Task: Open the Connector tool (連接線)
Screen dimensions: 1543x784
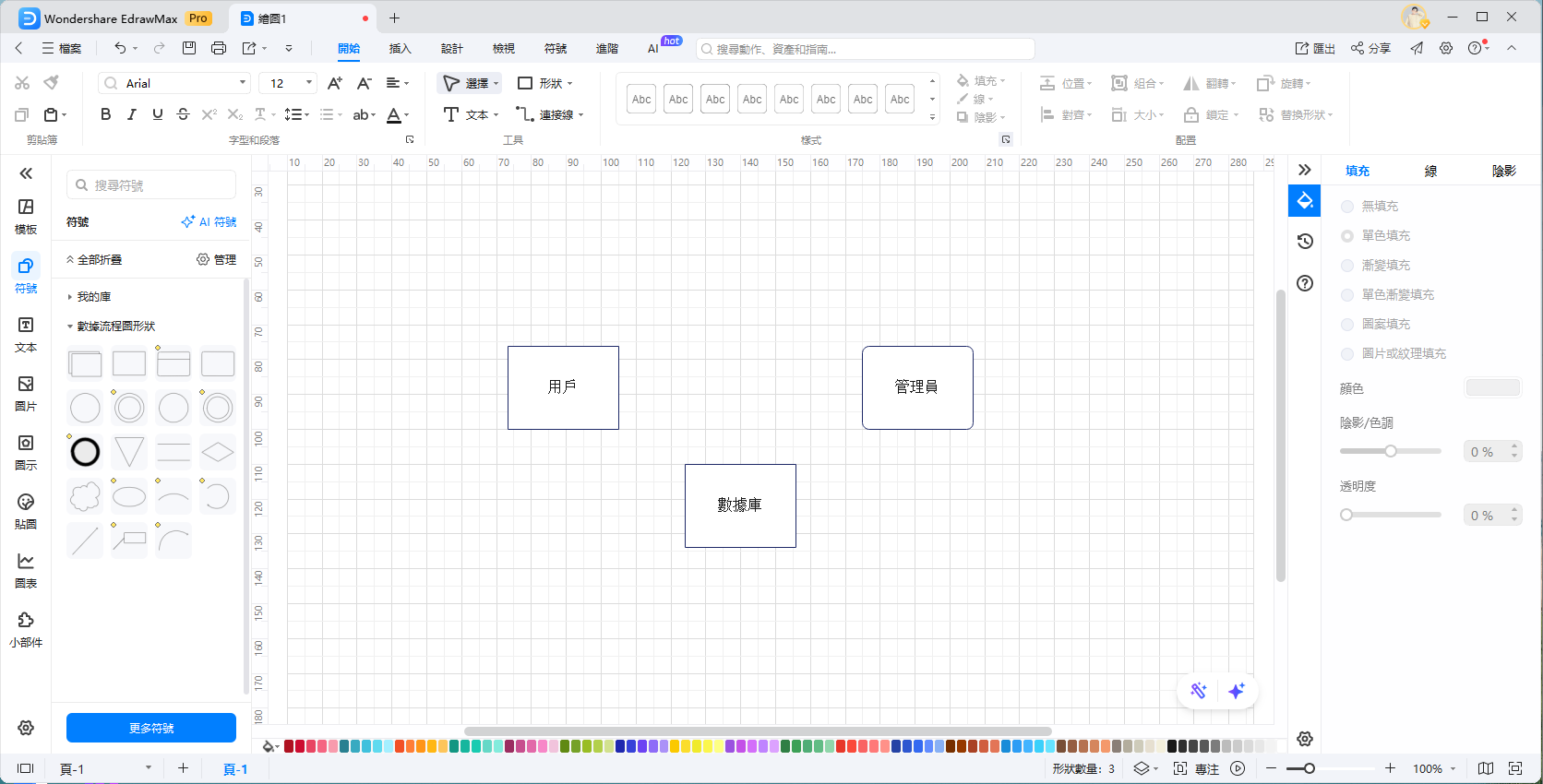Action: point(549,114)
